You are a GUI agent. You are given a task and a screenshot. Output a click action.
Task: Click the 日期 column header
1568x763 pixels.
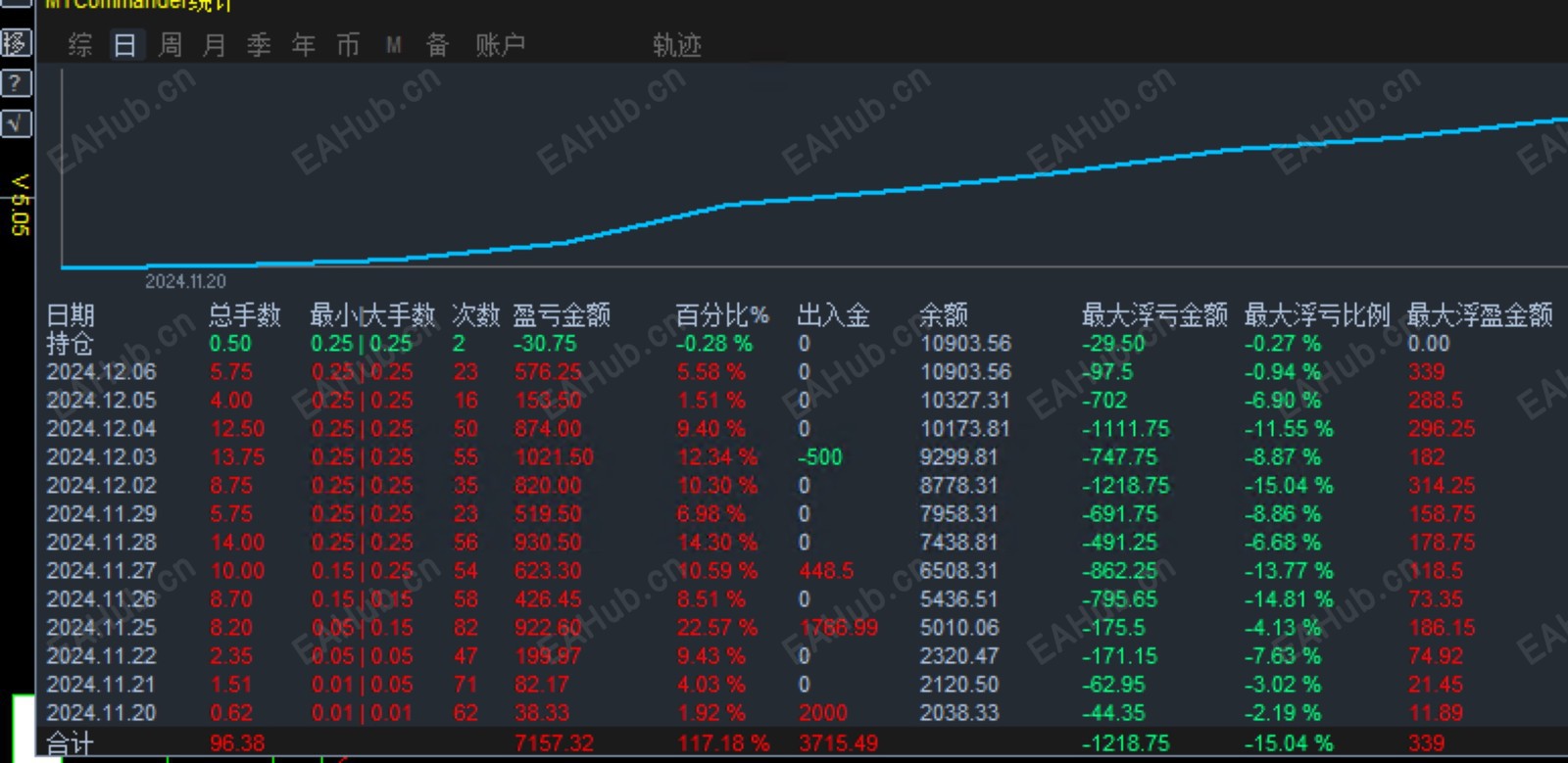[71, 315]
